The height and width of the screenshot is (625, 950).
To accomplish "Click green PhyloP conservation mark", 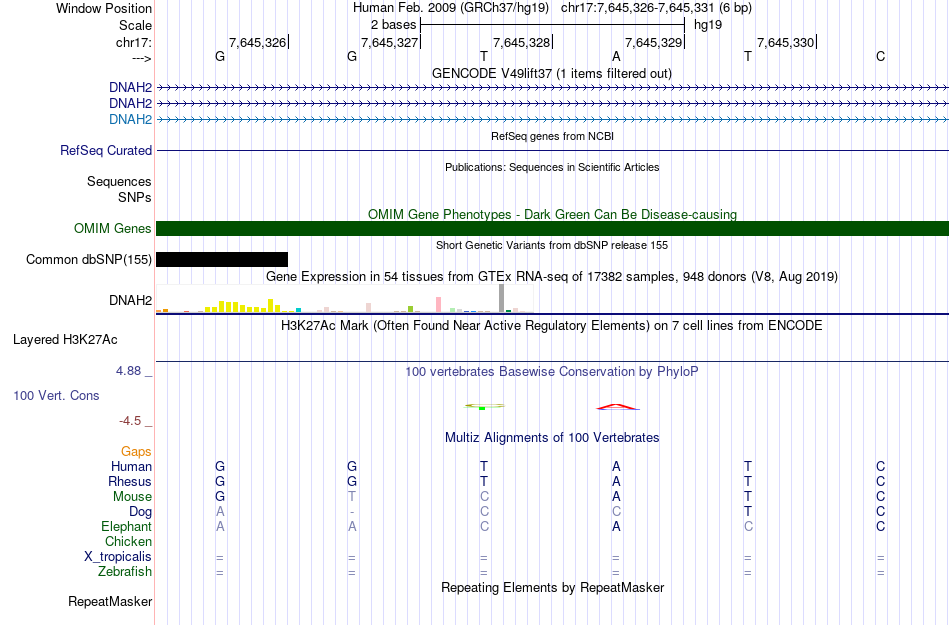I will [x=482, y=408].
